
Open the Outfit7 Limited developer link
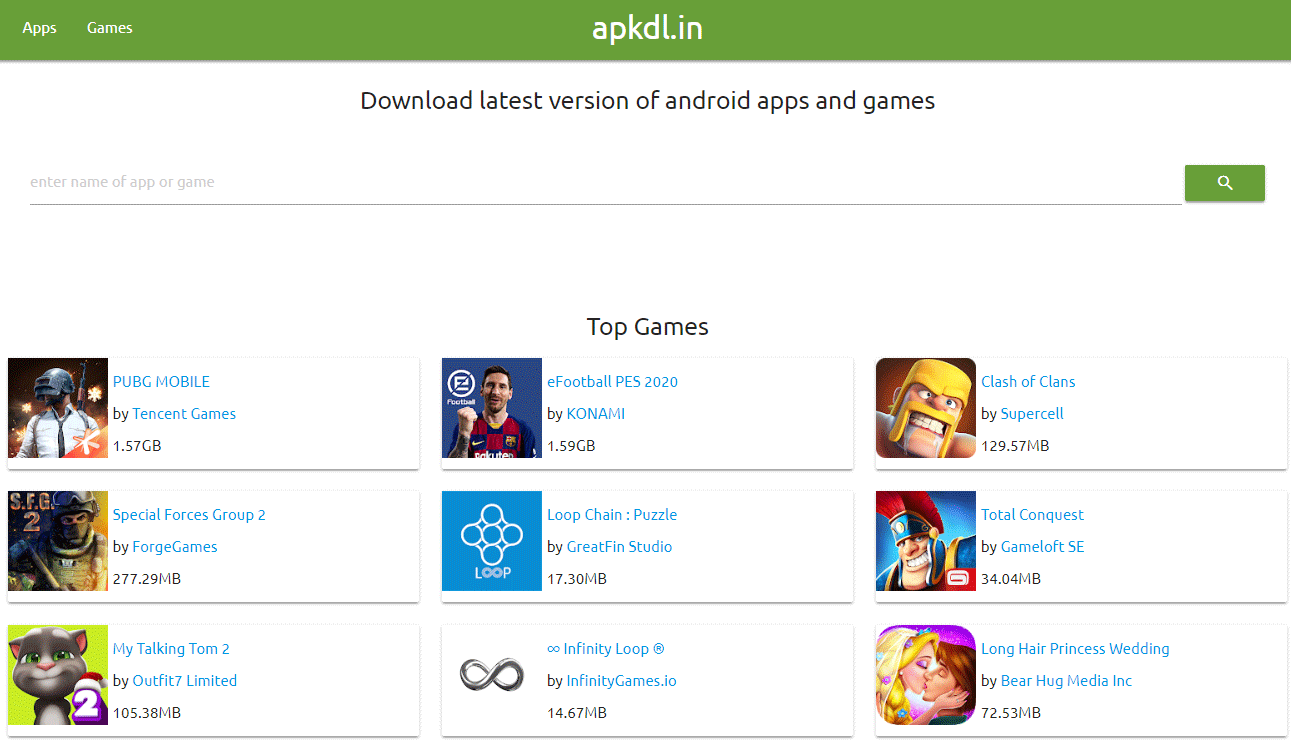[x=184, y=681]
